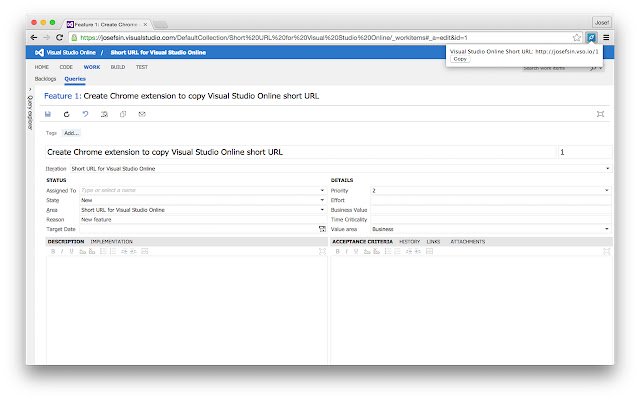Image resolution: width=640 pixels, height=400 pixels.
Task: Apply italic in the Description editor
Action: 62,251
